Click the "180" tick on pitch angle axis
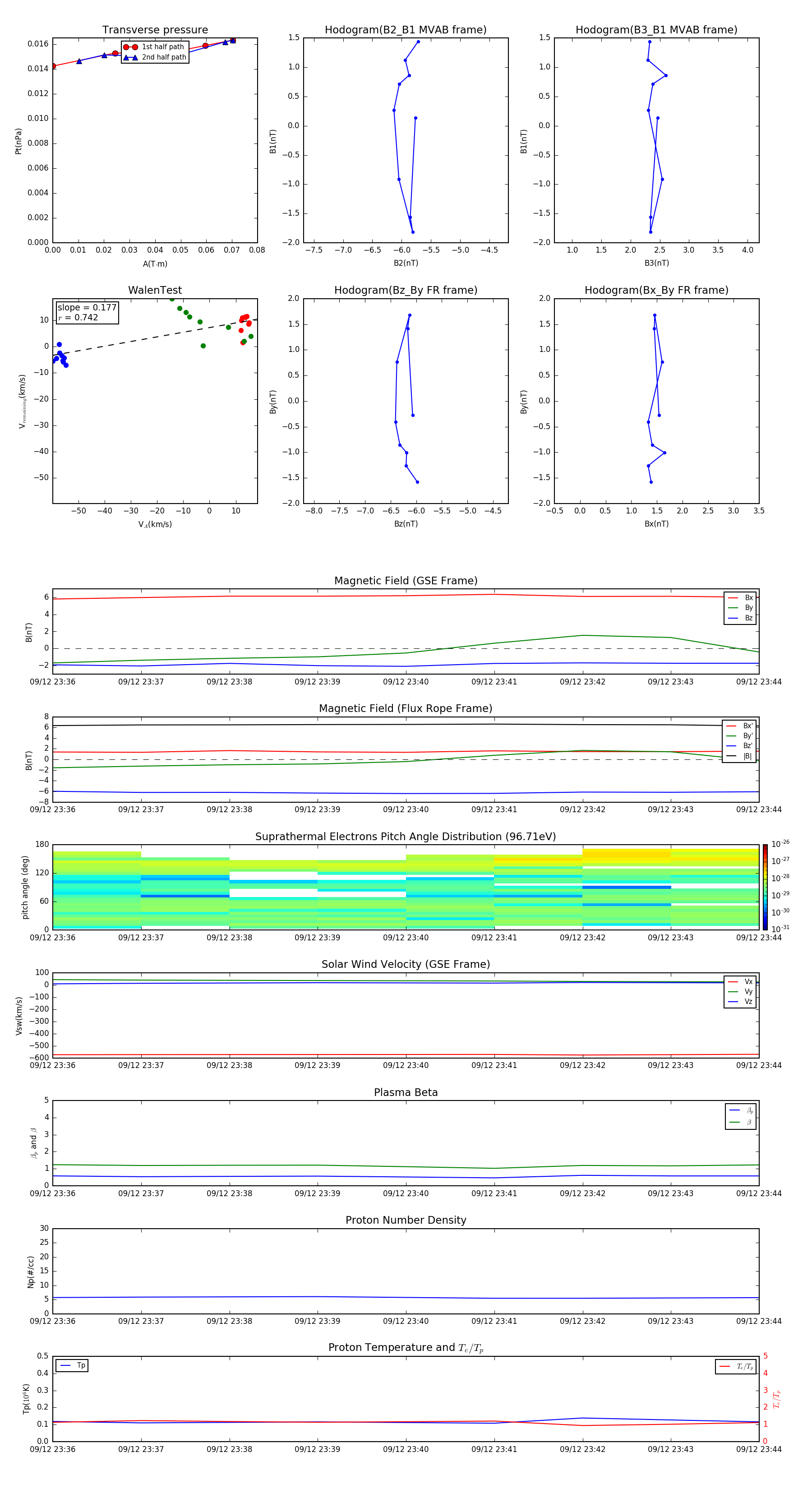Image resolution: width=812 pixels, height=1489 pixels. coord(42,845)
